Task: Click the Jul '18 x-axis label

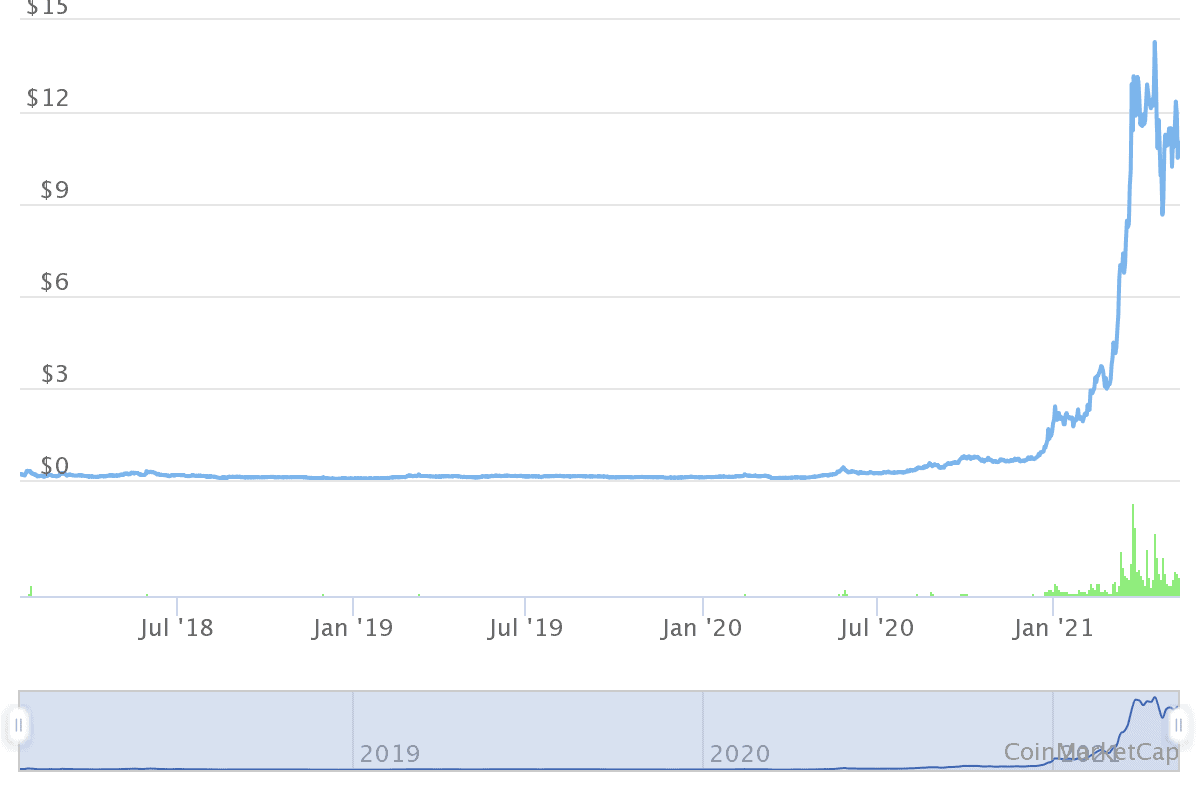Action: click(177, 628)
